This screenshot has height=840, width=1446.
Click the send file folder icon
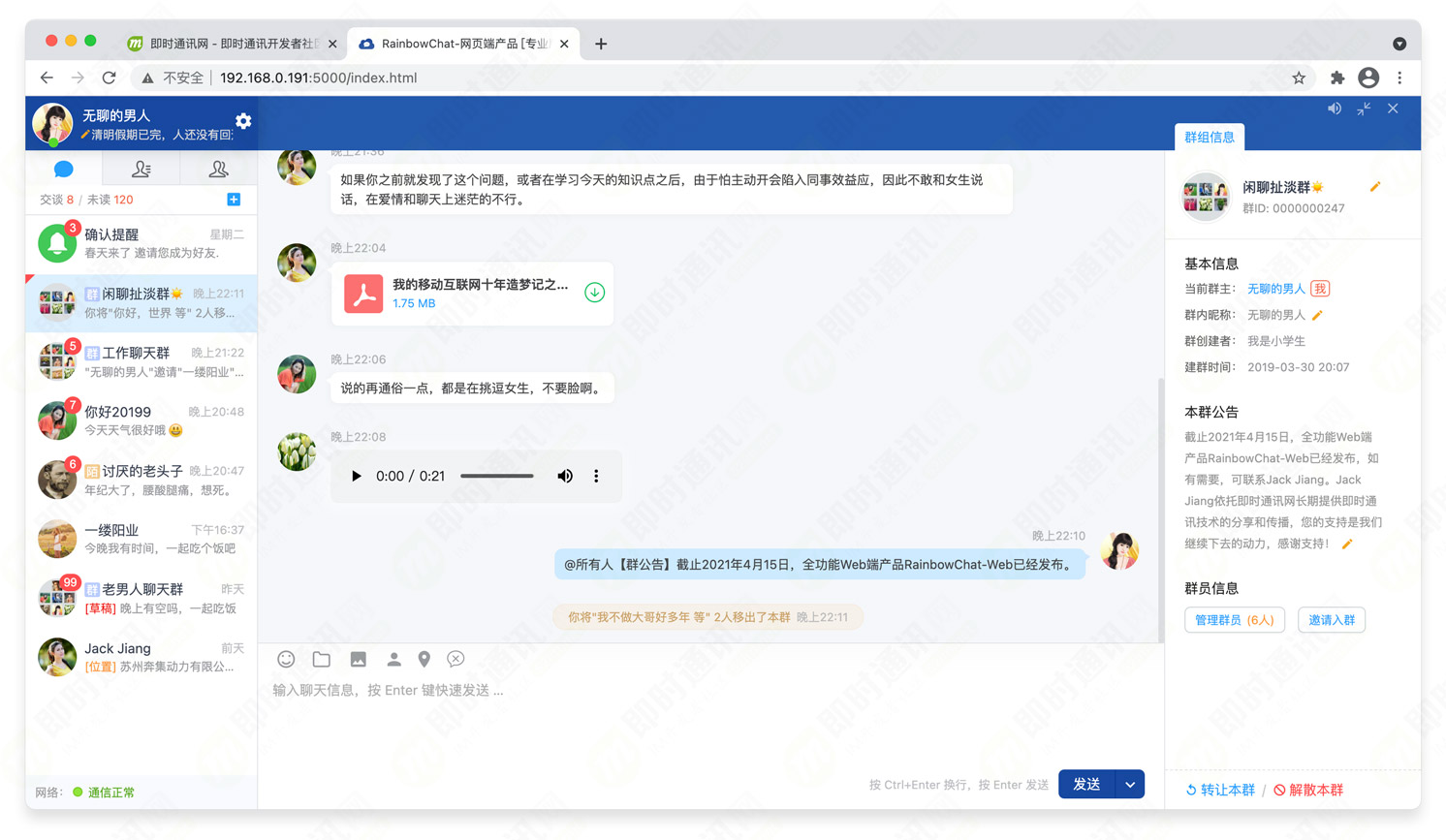pyautogui.click(x=322, y=659)
